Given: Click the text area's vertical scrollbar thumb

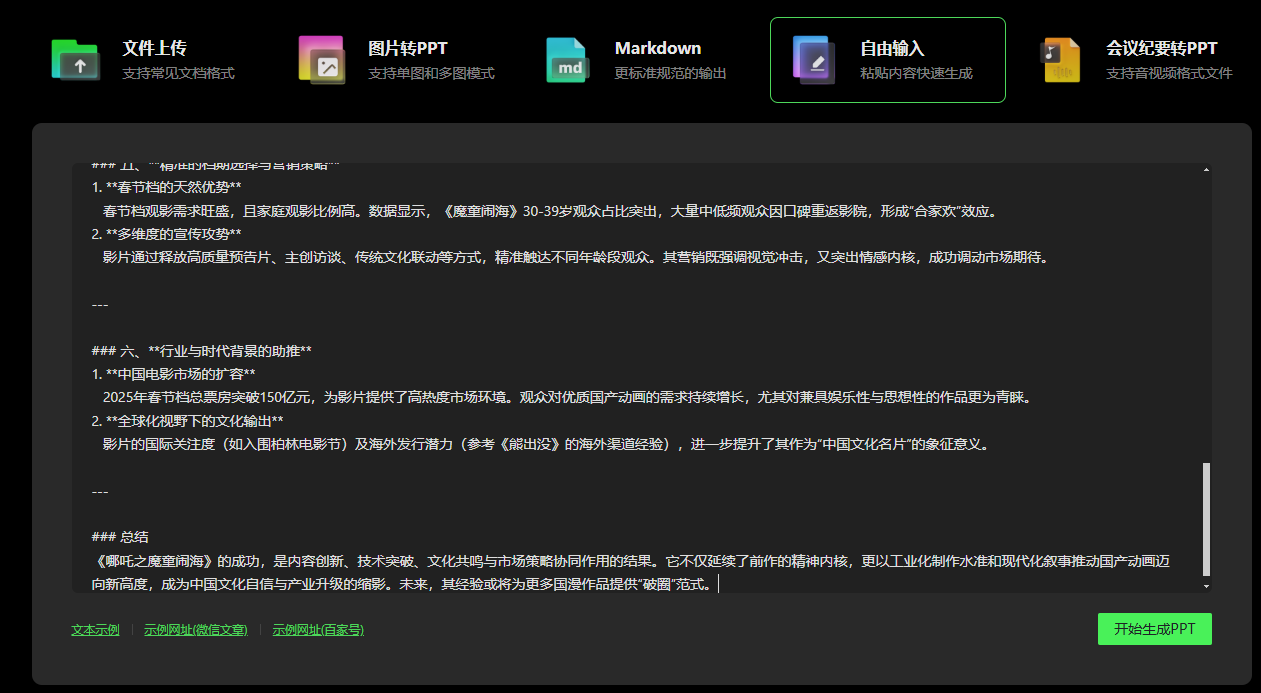Looking at the screenshot, I should tap(1205, 519).
